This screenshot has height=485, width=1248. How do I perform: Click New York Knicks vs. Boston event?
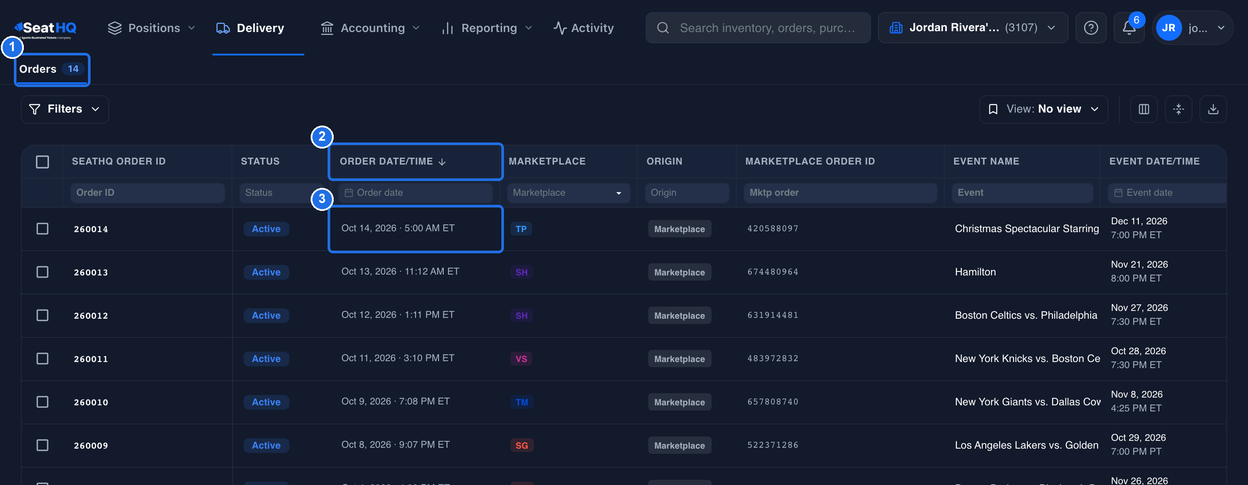1027,359
